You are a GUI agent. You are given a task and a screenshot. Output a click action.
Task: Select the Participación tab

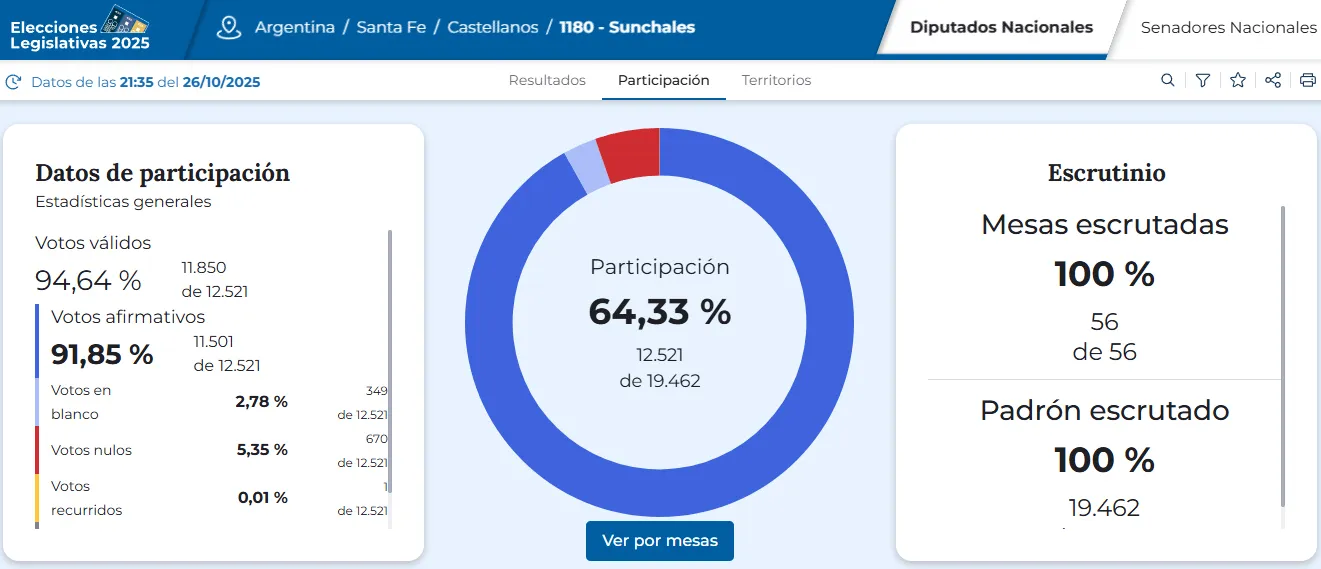click(663, 80)
